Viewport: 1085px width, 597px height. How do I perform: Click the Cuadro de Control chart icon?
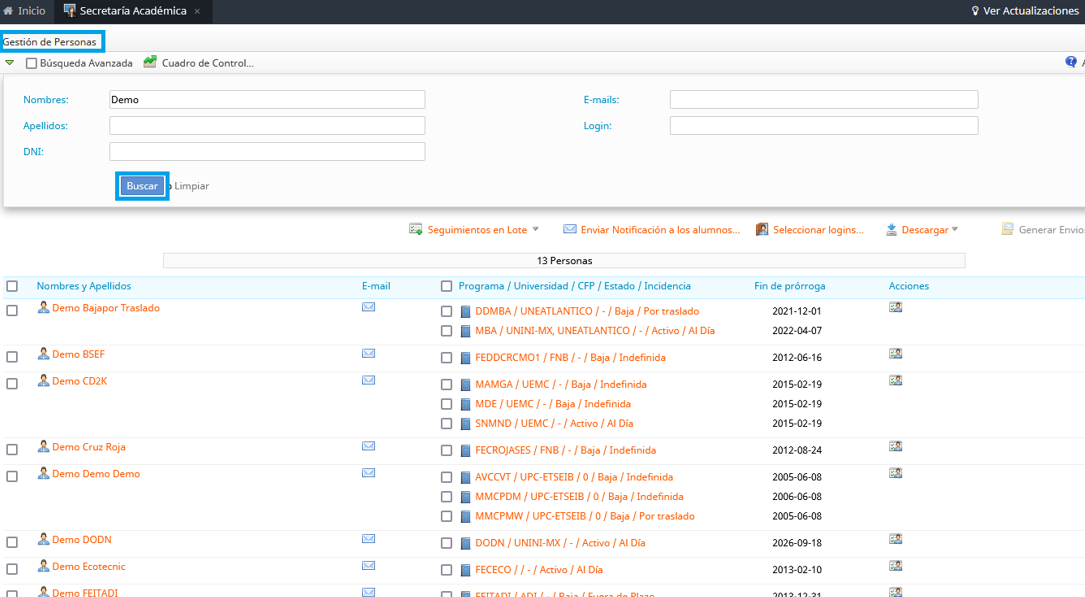pyautogui.click(x=150, y=63)
